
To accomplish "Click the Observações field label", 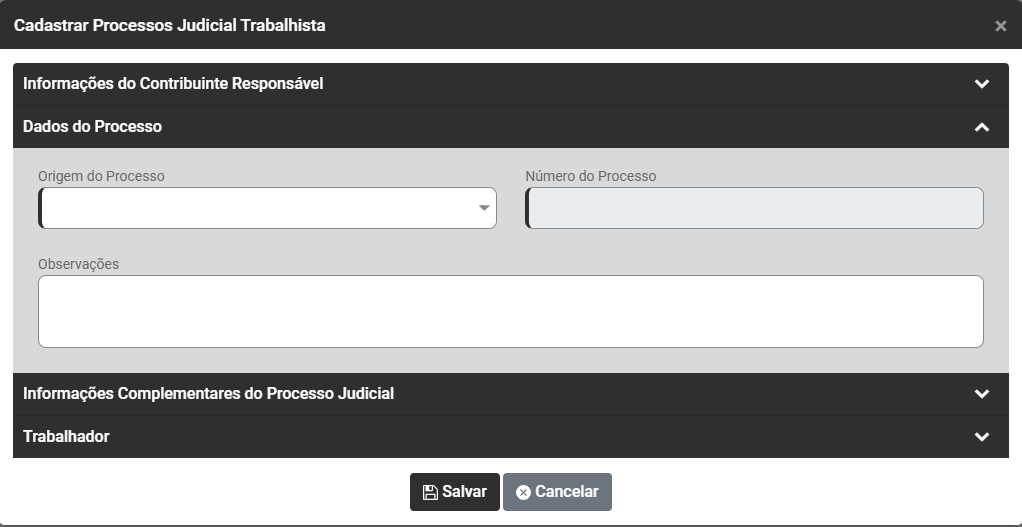I will (78, 264).
